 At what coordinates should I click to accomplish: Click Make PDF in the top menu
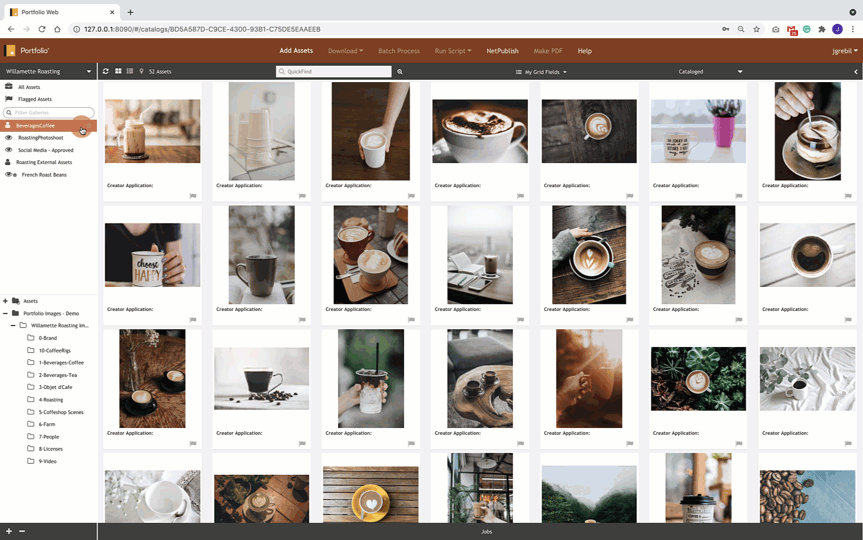[x=548, y=51]
